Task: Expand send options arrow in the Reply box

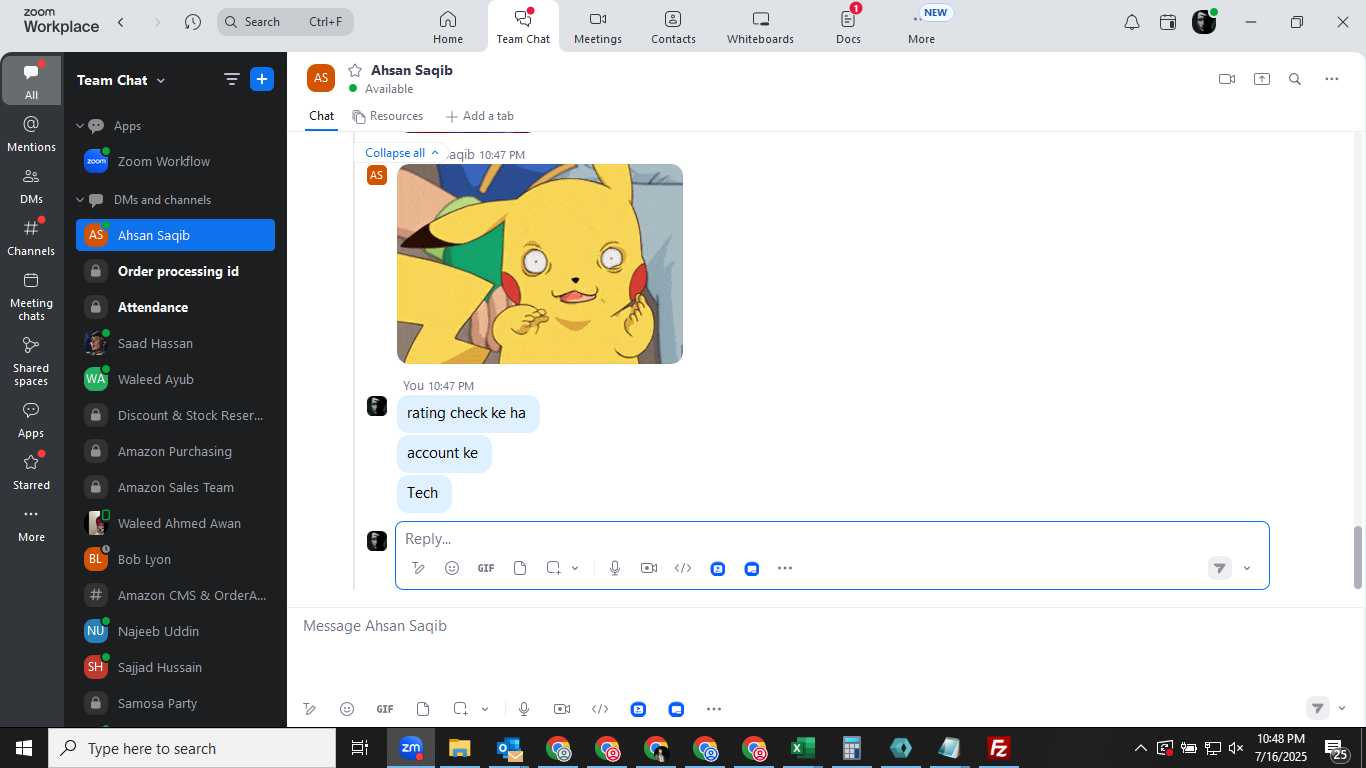Action: (1247, 568)
